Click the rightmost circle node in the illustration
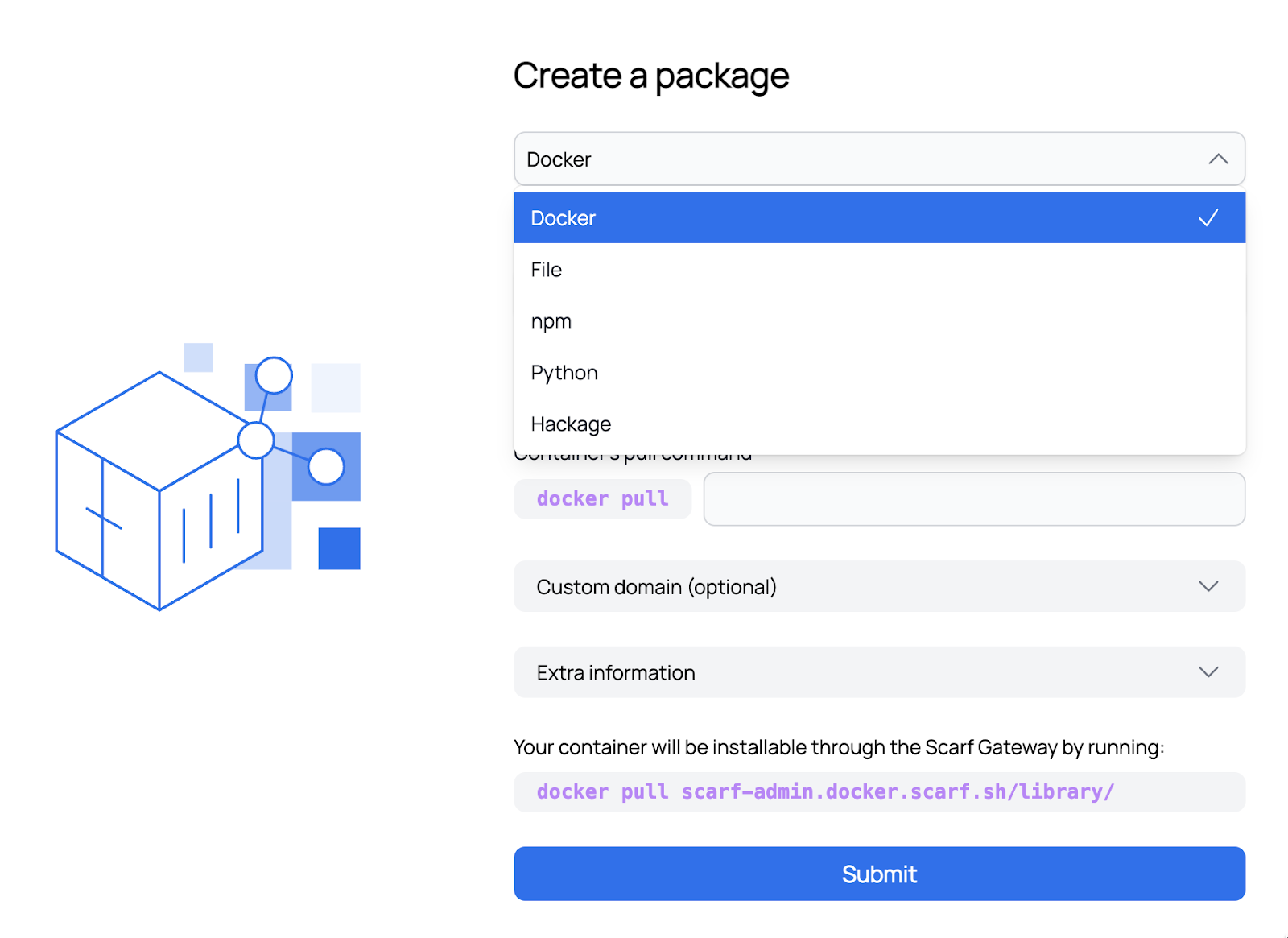Screen dimensions: 1288x938 point(326,466)
